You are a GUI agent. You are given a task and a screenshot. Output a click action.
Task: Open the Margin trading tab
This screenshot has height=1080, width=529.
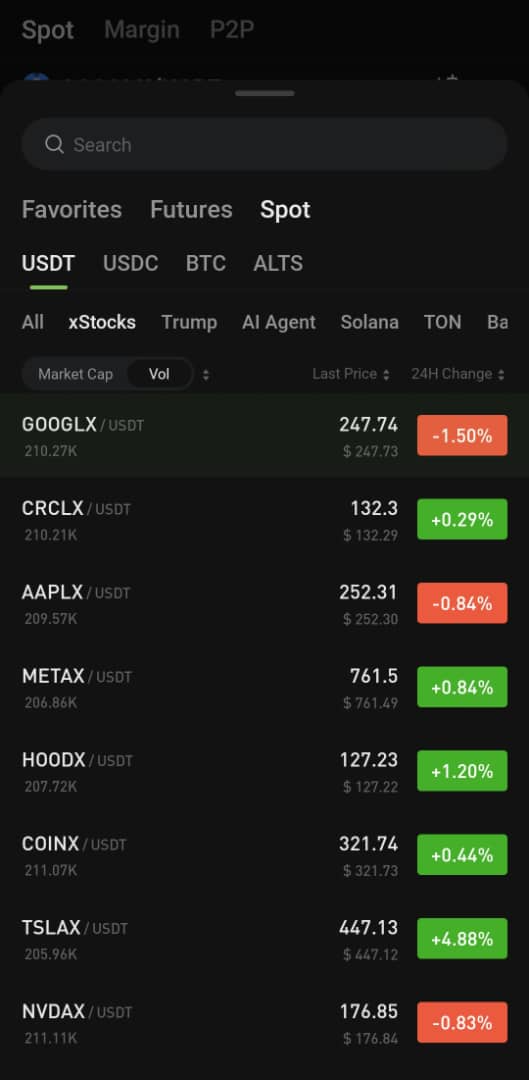click(142, 30)
